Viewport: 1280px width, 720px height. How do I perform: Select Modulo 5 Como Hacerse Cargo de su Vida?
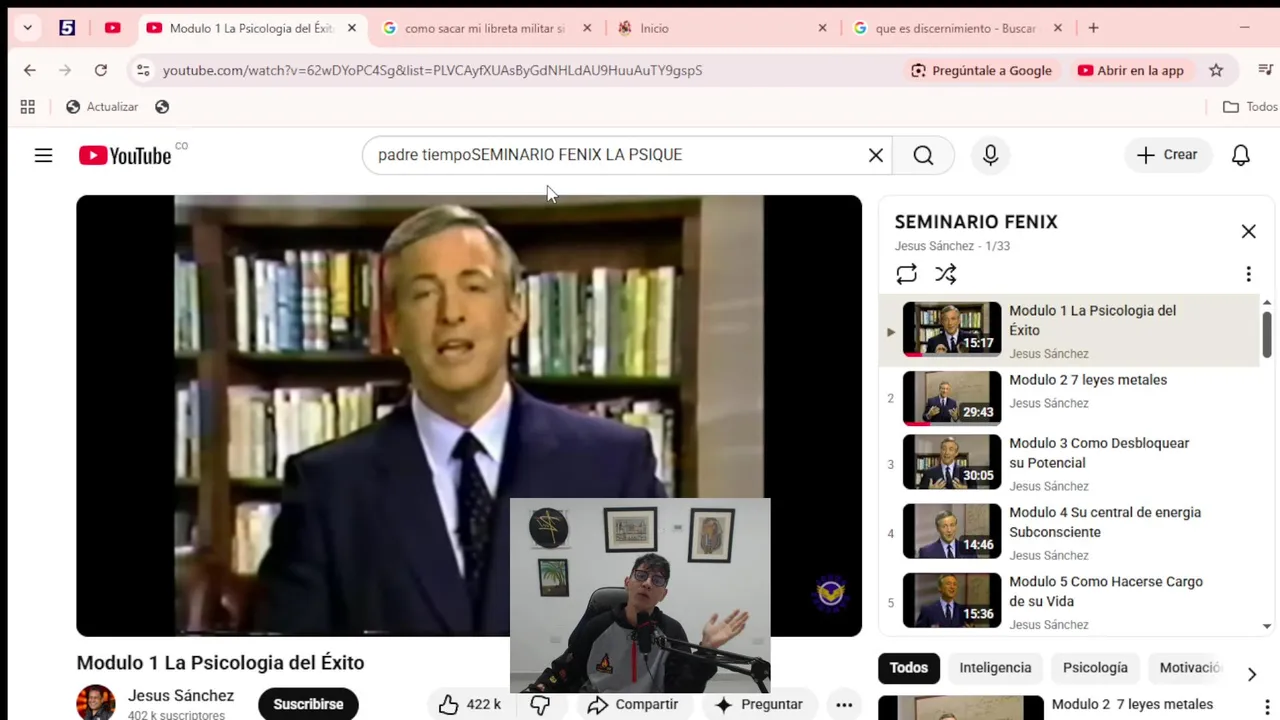click(x=1070, y=602)
